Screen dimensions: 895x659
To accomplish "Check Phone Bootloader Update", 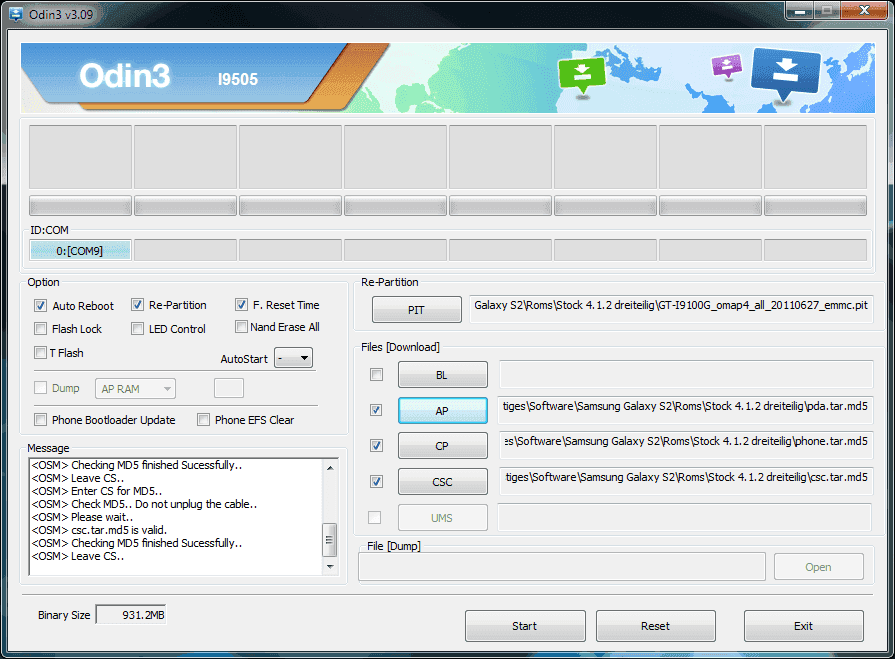I will (40, 420).
